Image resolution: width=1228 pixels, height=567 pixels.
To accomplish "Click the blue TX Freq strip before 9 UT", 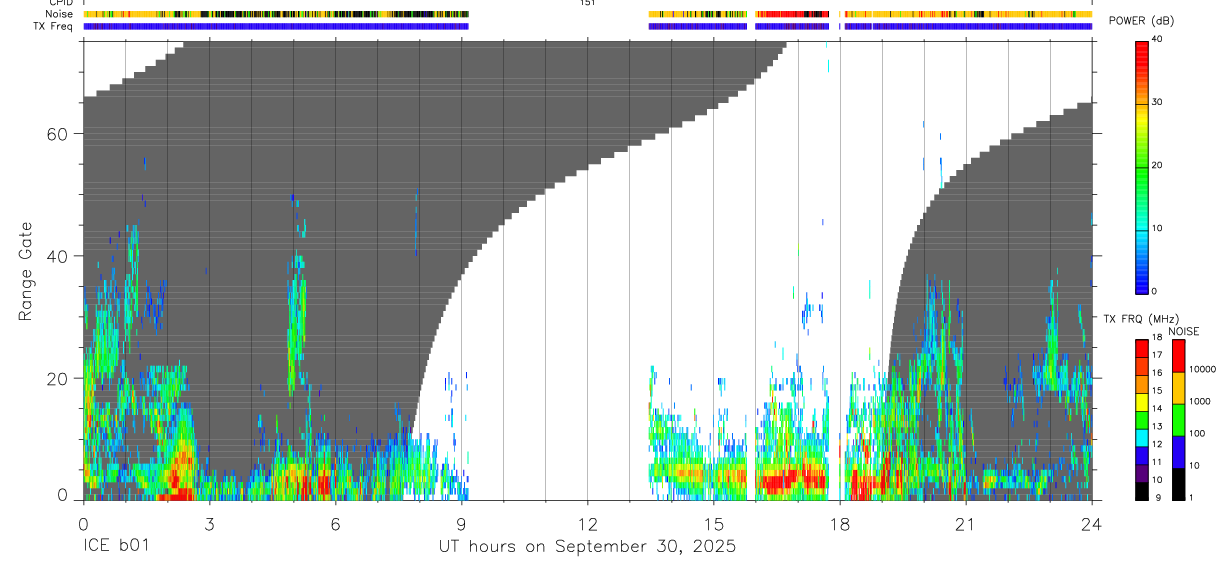I will click(276, 27).
